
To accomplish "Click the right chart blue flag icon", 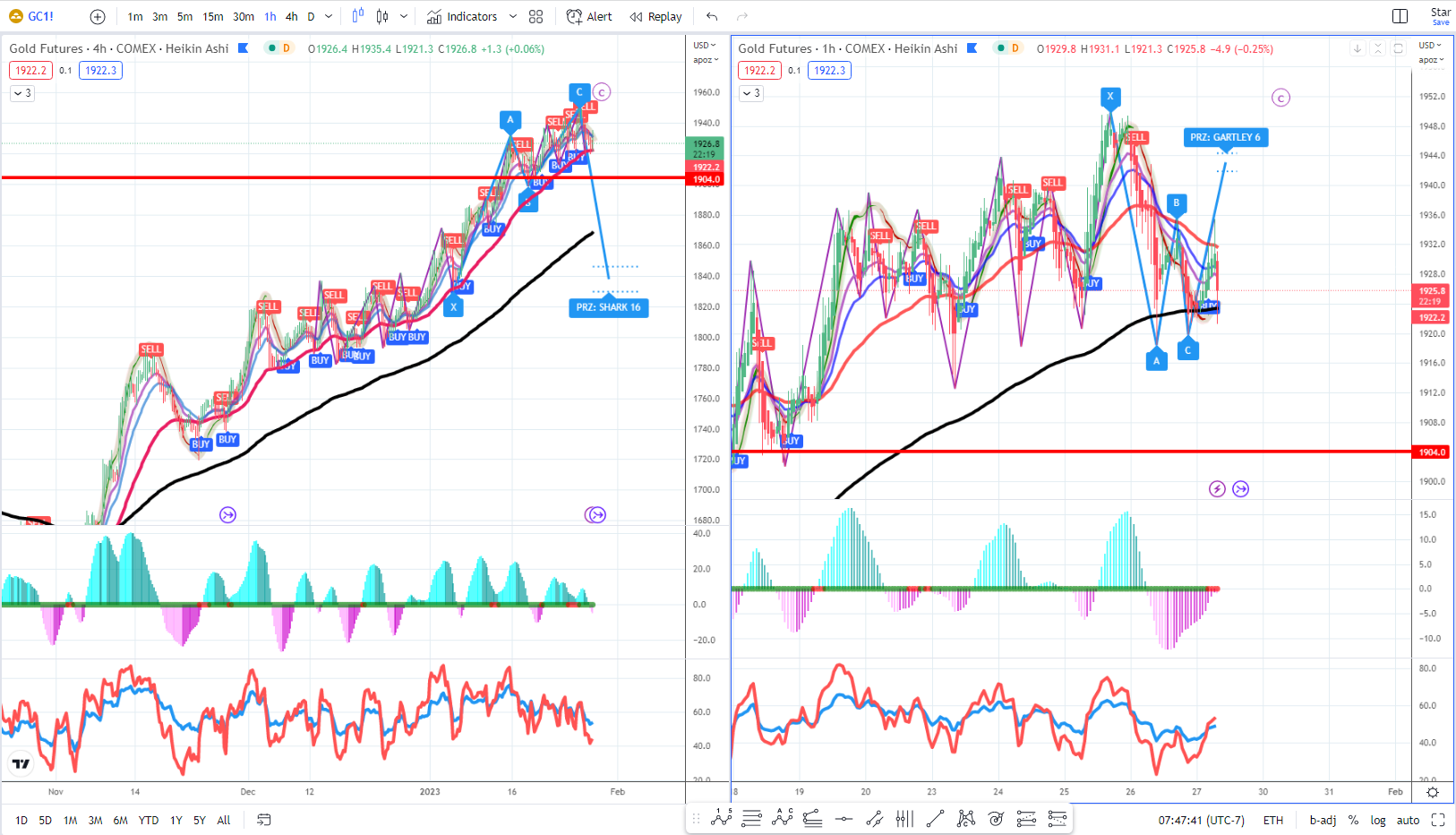I will 972,48.
